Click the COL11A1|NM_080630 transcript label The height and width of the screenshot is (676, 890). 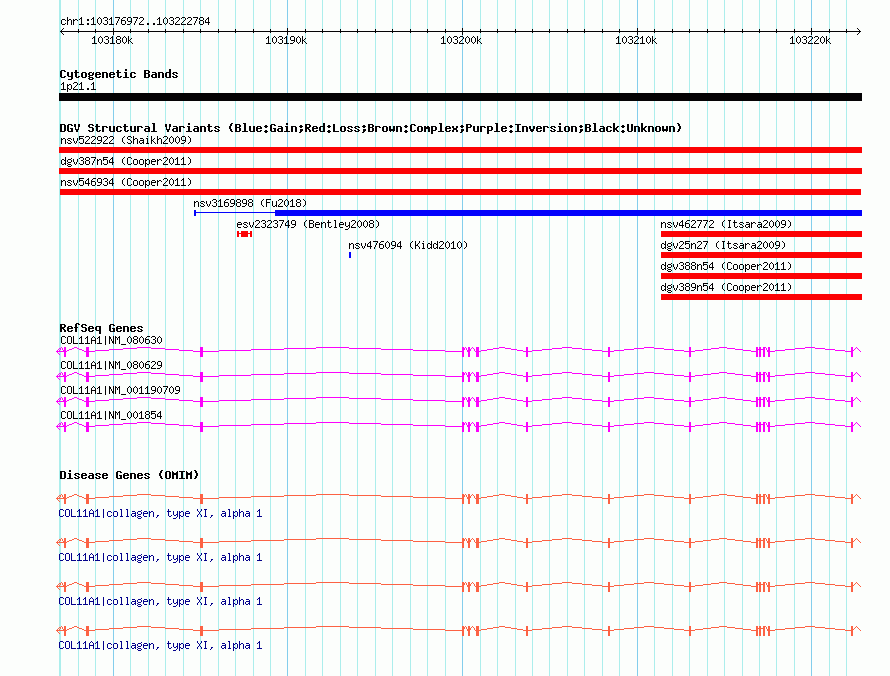click(x=111, y=341)
